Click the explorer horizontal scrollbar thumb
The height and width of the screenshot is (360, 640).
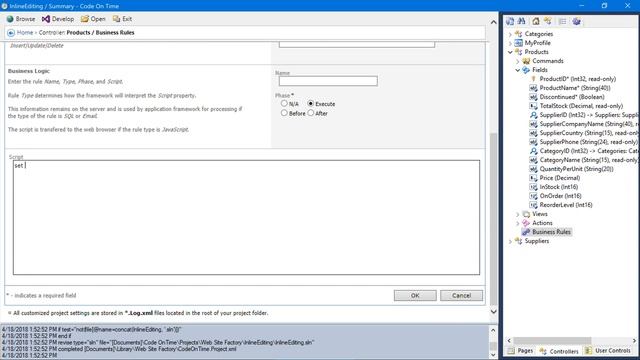click(552, 340)
